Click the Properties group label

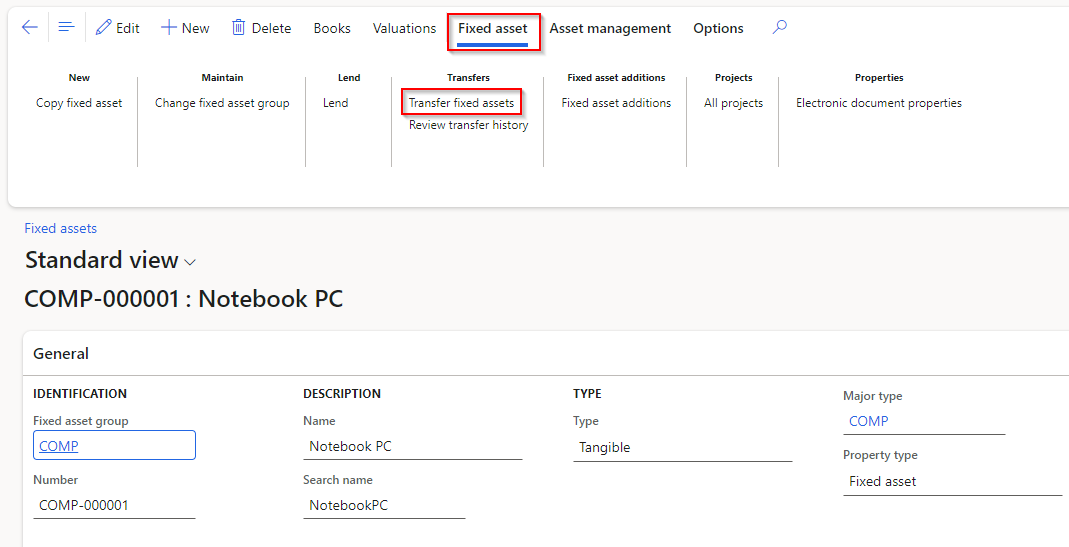tap(879, 78)
